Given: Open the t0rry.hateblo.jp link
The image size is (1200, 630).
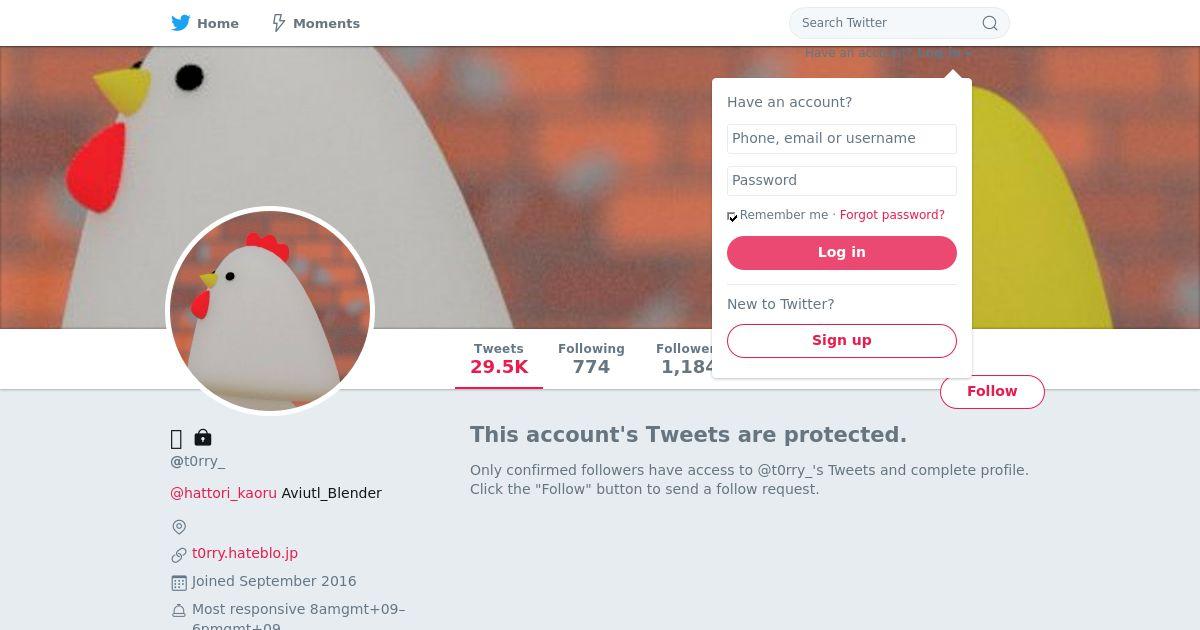Looking at the screenshot, I should (245, 553).
